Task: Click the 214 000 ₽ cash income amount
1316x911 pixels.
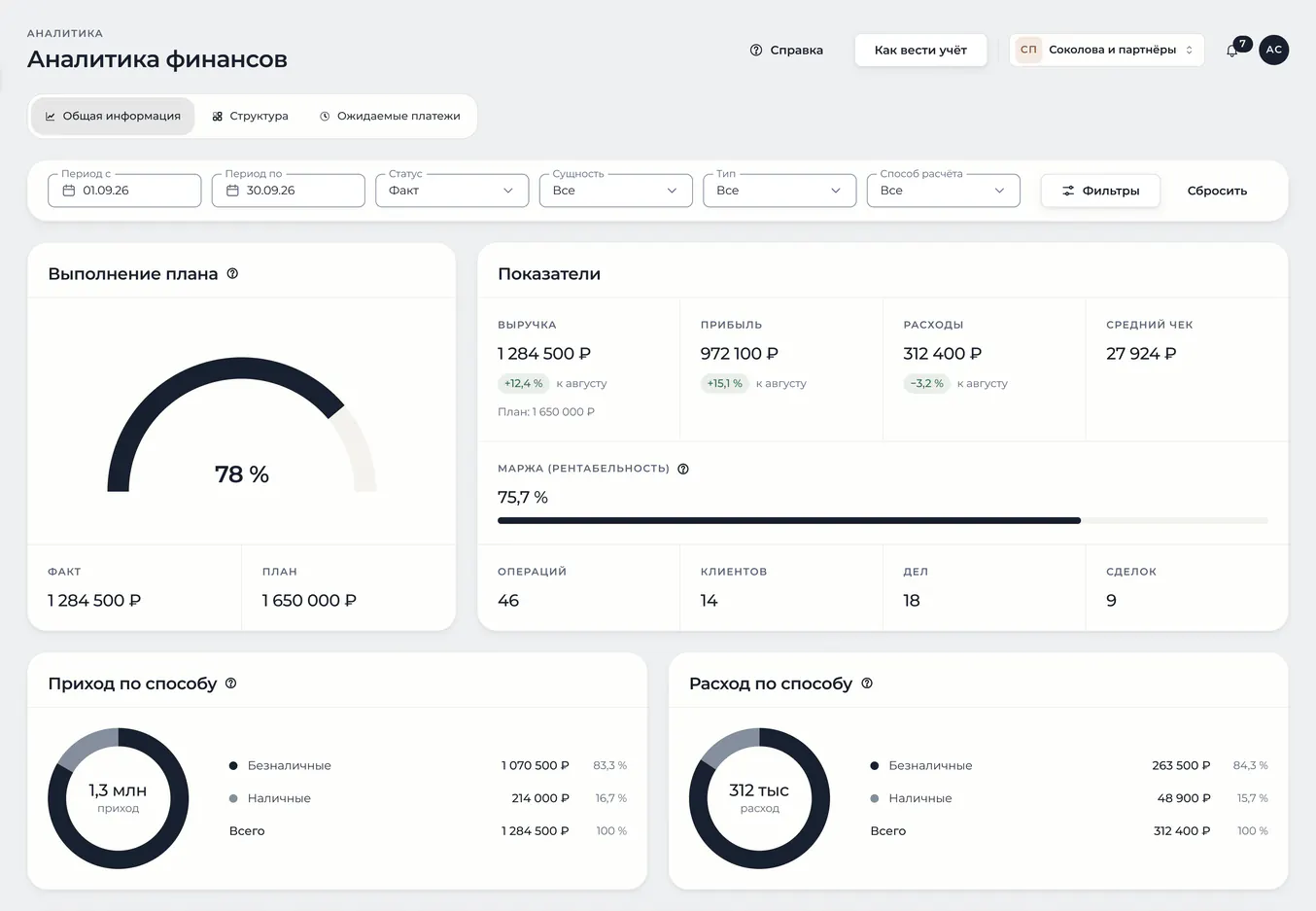Action: (x=540, y=798)
